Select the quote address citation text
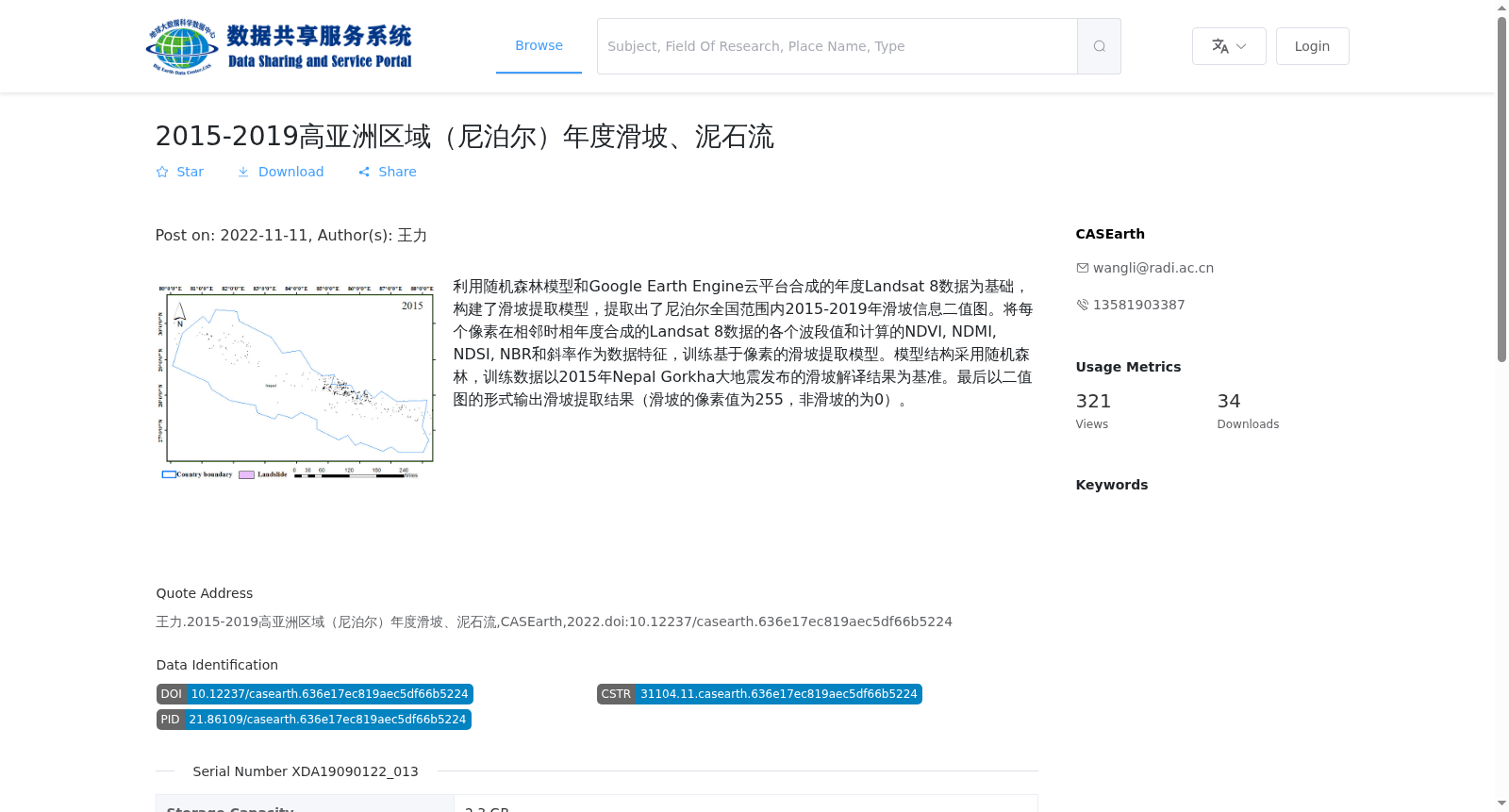Image resolution: width=1509 pixels, height=812 pixels. 554,621
